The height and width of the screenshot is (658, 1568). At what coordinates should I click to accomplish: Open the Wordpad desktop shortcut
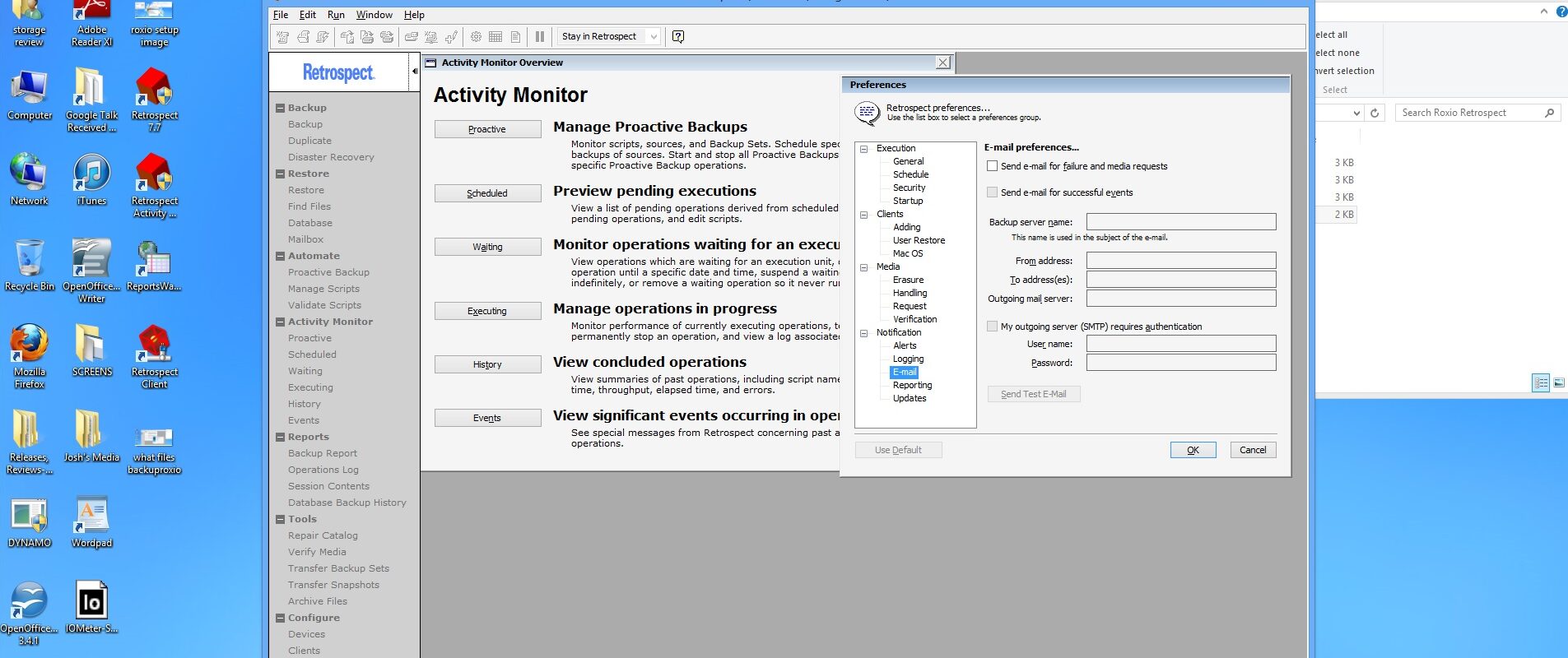click(91, 521)
